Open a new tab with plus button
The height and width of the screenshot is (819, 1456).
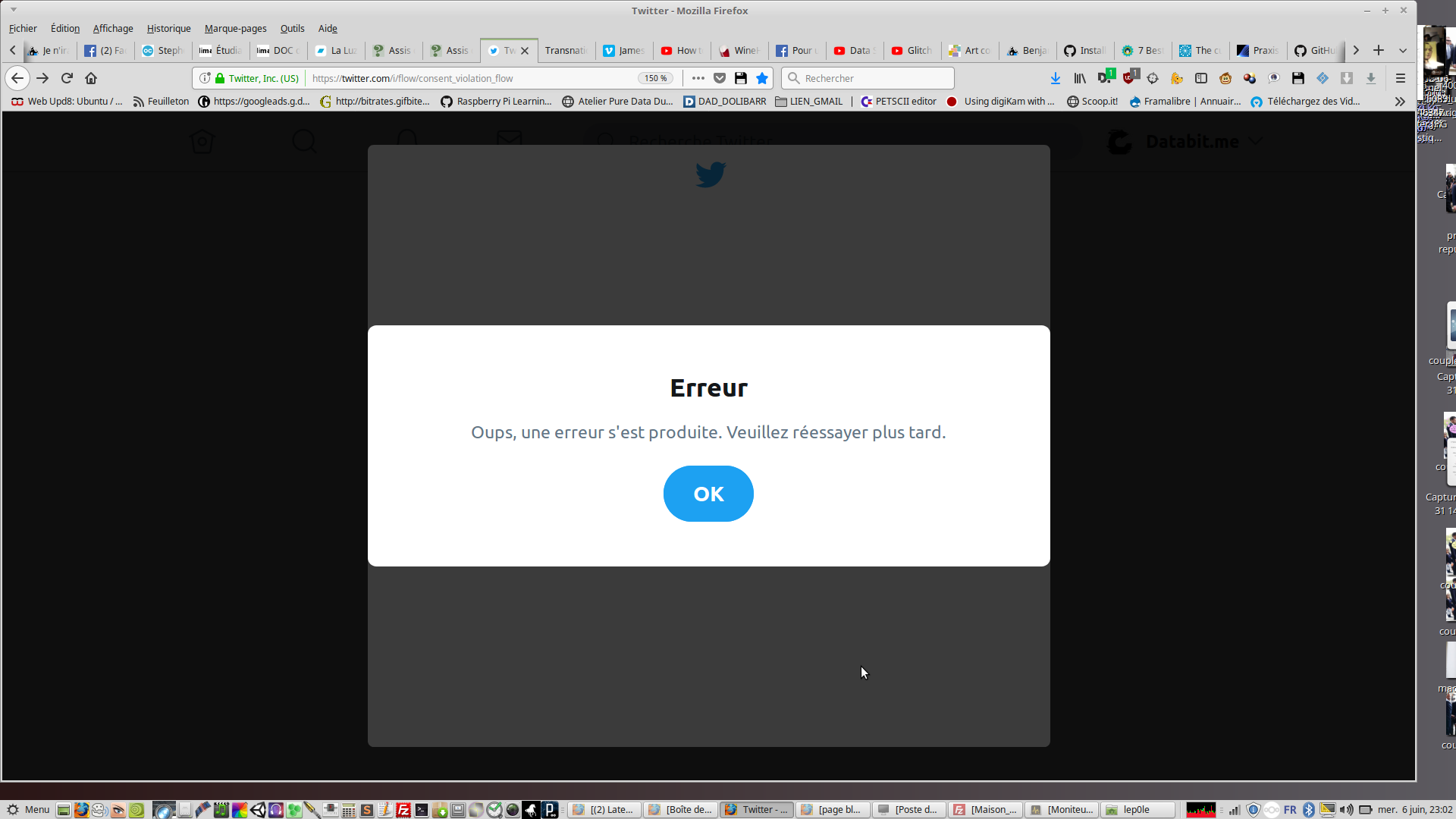pyautogui.click(x=1379, y=51)
